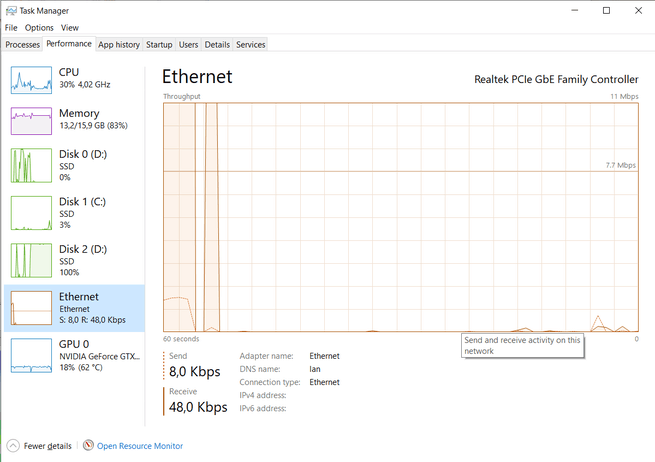Click the Fewer details chevron icon
Screen dimensions: 655x462
click(x=13, y=446)
